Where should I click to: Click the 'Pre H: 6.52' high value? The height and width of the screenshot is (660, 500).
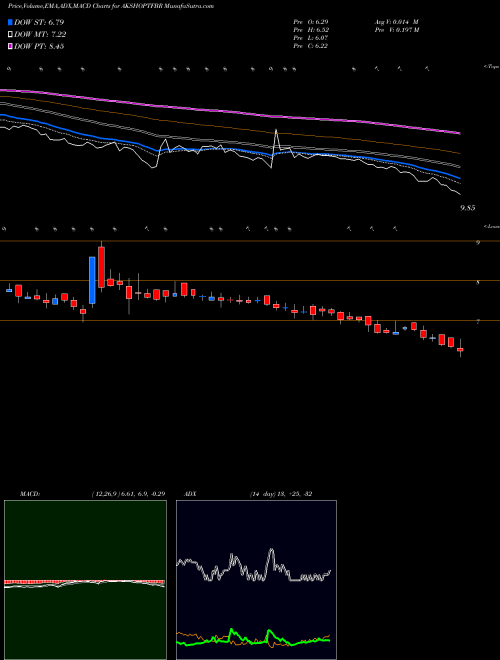pos(311,30)
